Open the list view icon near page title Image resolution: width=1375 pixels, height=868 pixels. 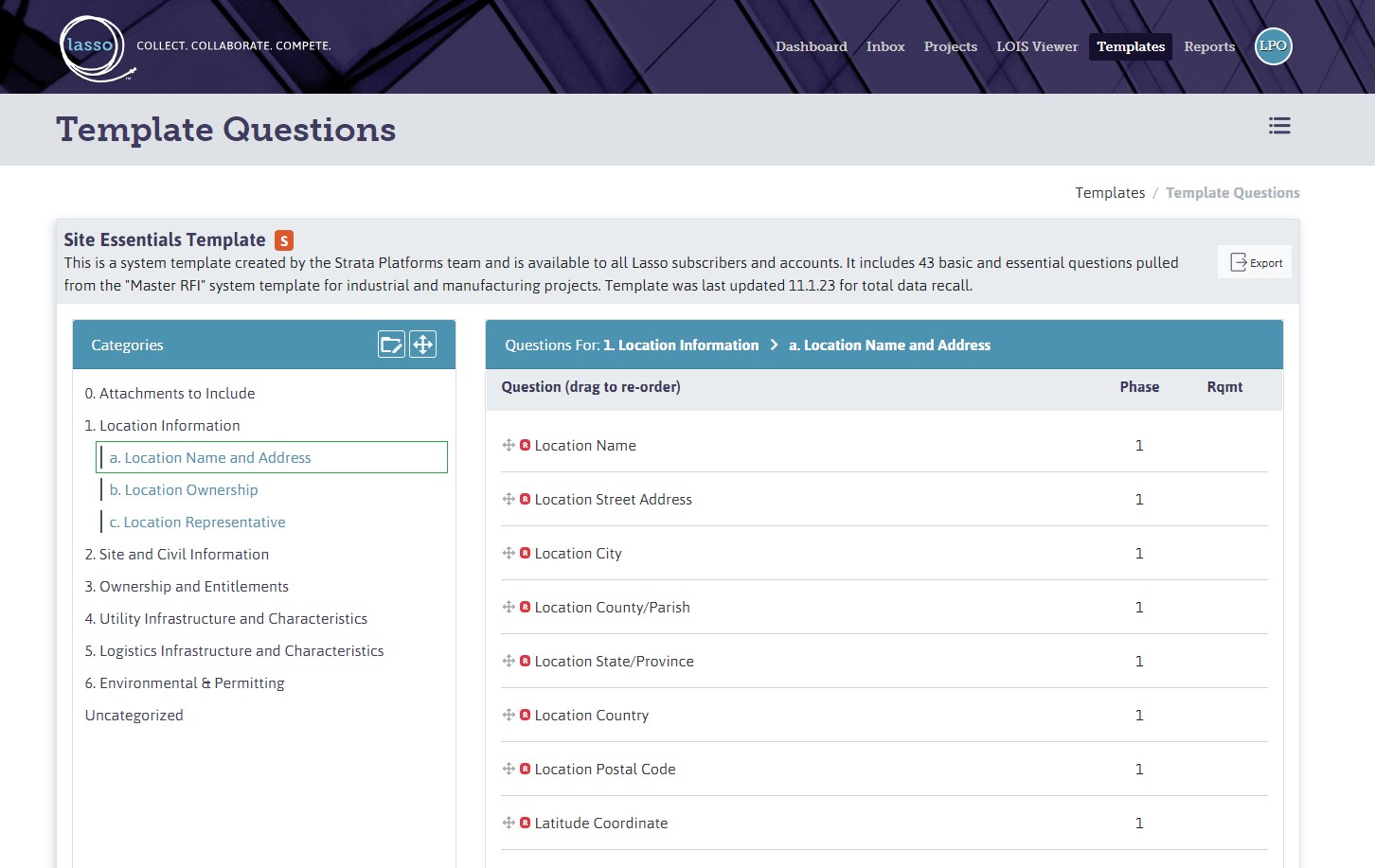tap(1279, 125)
